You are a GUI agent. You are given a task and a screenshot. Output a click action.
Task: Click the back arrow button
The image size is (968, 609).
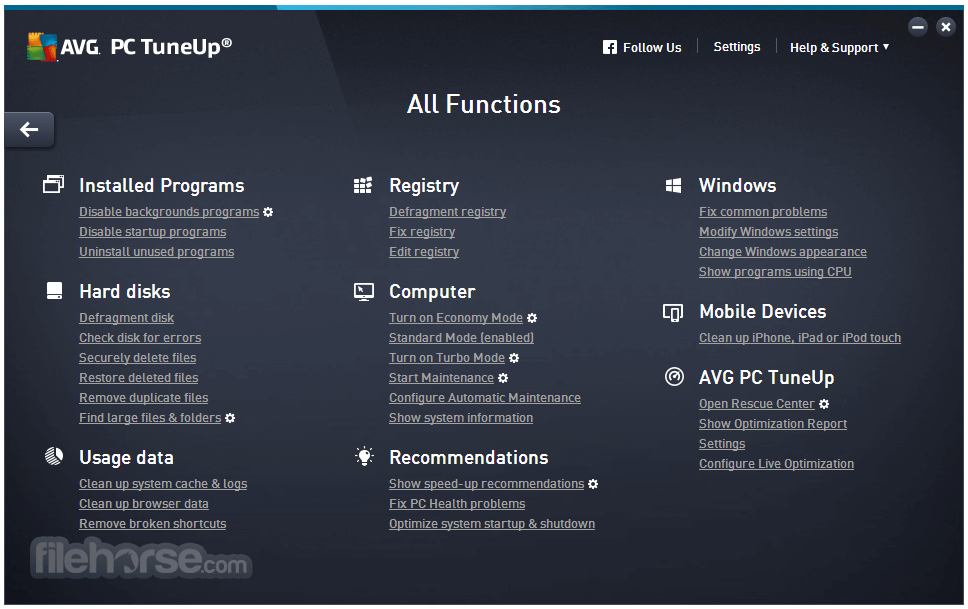29,130
